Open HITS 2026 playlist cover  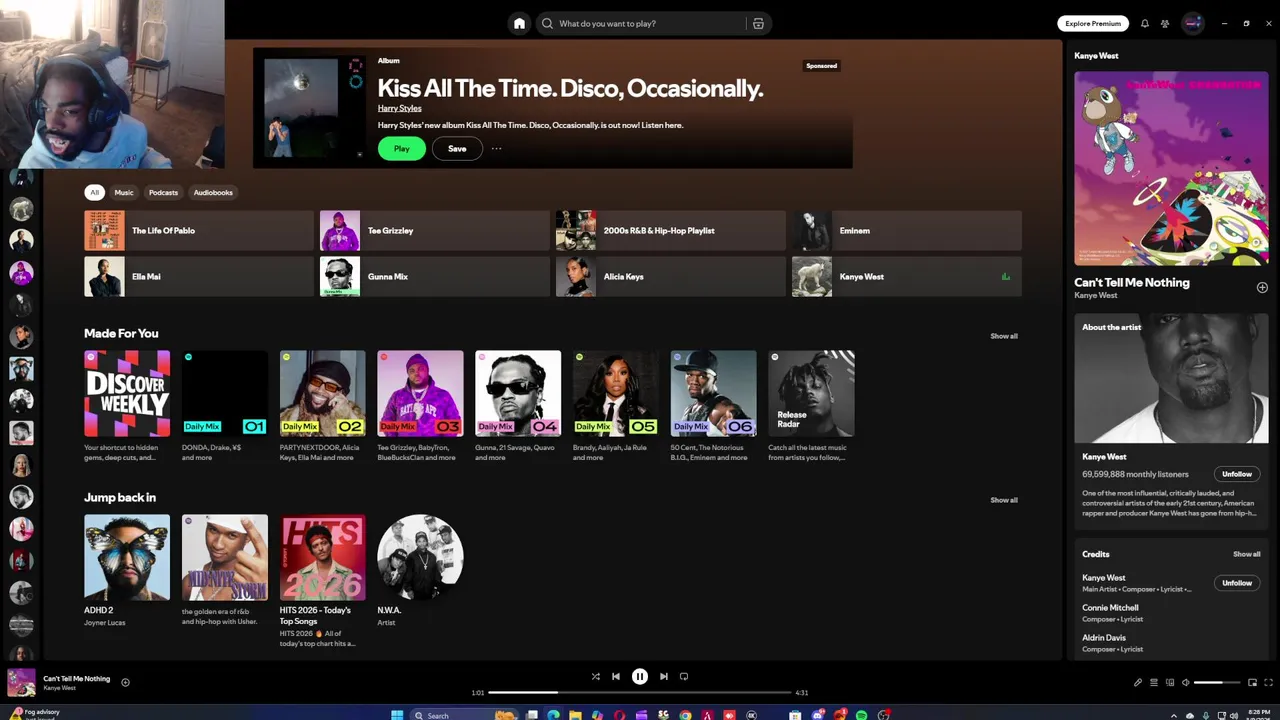click(x=322, y=557)
